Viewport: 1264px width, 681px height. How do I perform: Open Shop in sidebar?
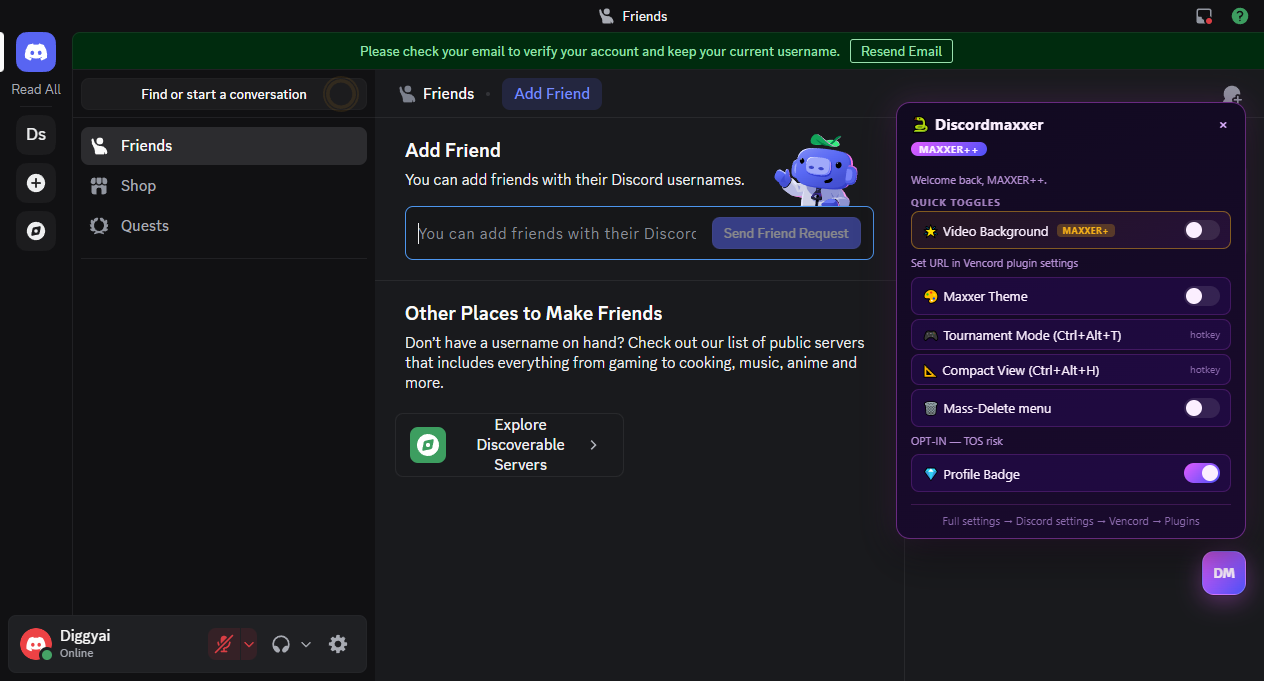pos(224,186)
